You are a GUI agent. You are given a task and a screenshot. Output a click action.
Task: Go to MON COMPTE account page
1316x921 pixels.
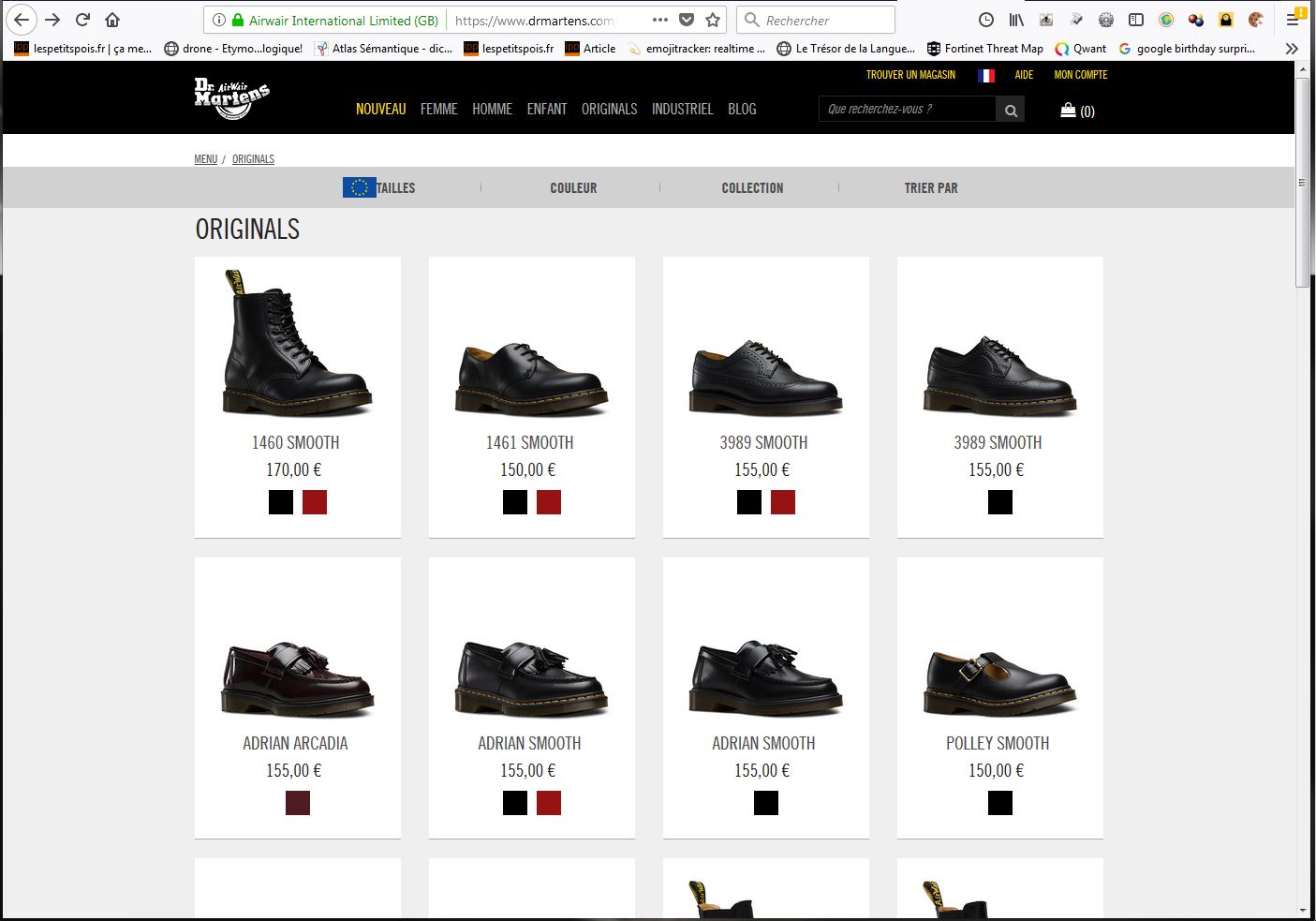point(1081,75)
